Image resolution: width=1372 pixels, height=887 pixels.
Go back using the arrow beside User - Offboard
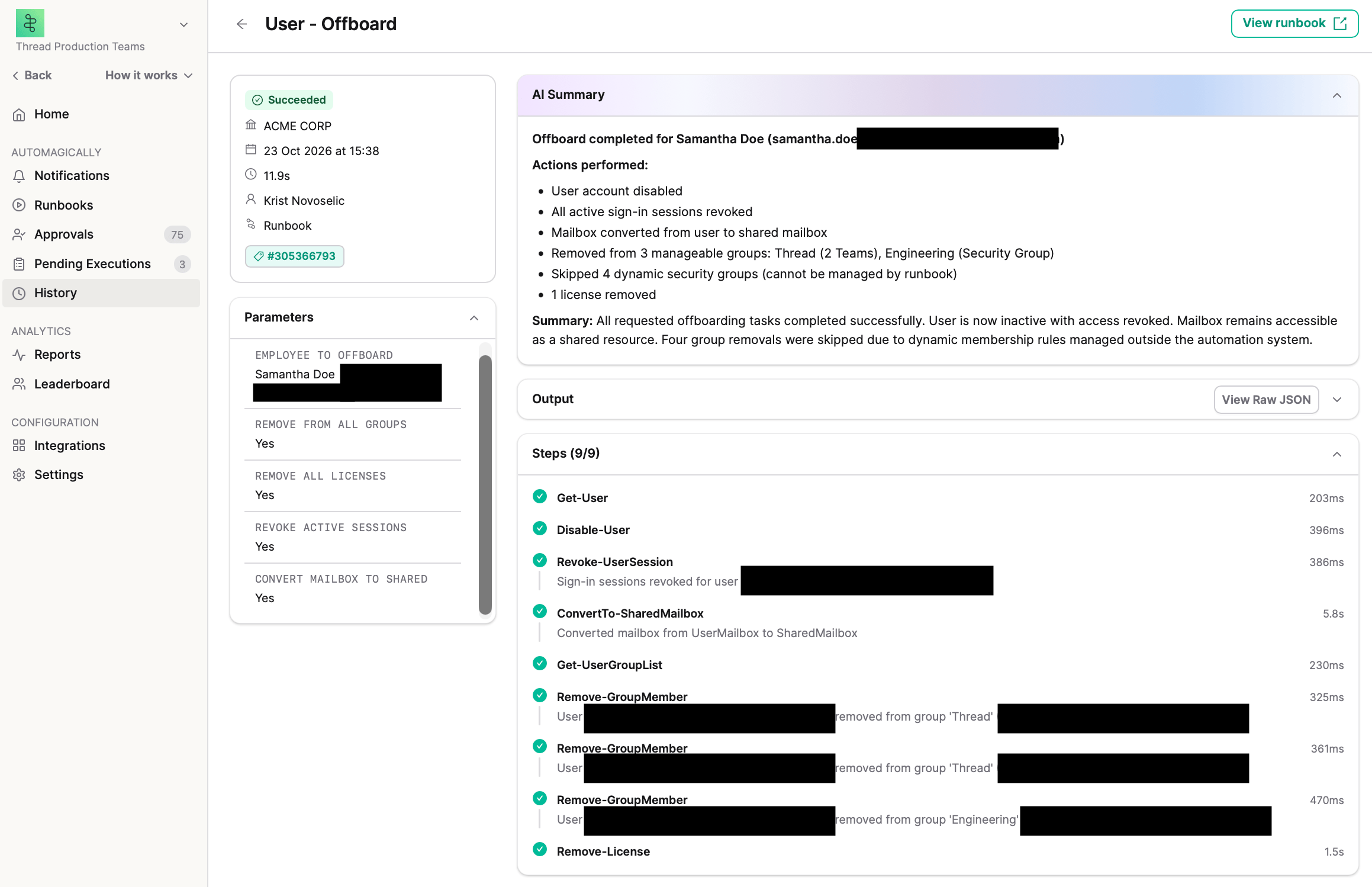tap(241, 24)
